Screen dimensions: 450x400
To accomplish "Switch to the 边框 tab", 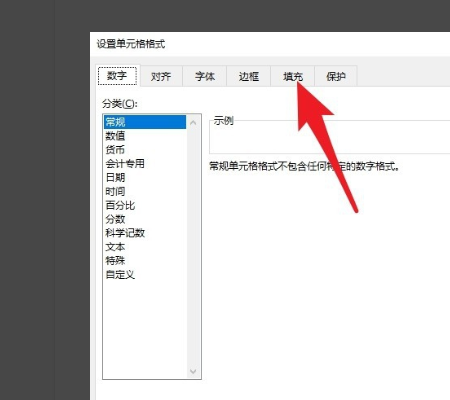I will pyautogui.click(x=249, y=77).
